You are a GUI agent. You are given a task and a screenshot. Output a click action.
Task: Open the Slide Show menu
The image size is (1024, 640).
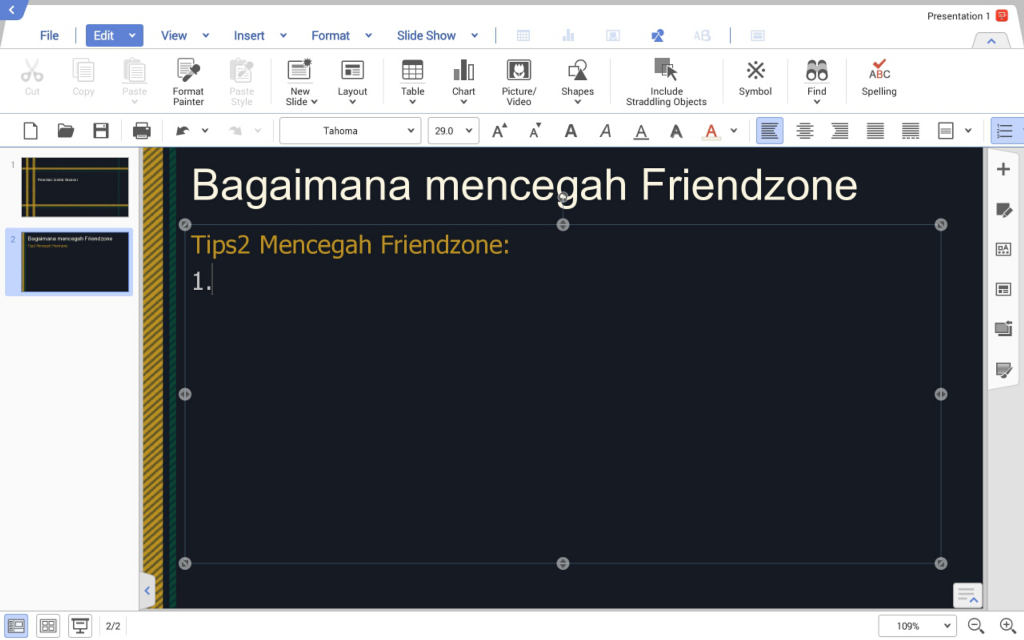[x=426, y=35]
